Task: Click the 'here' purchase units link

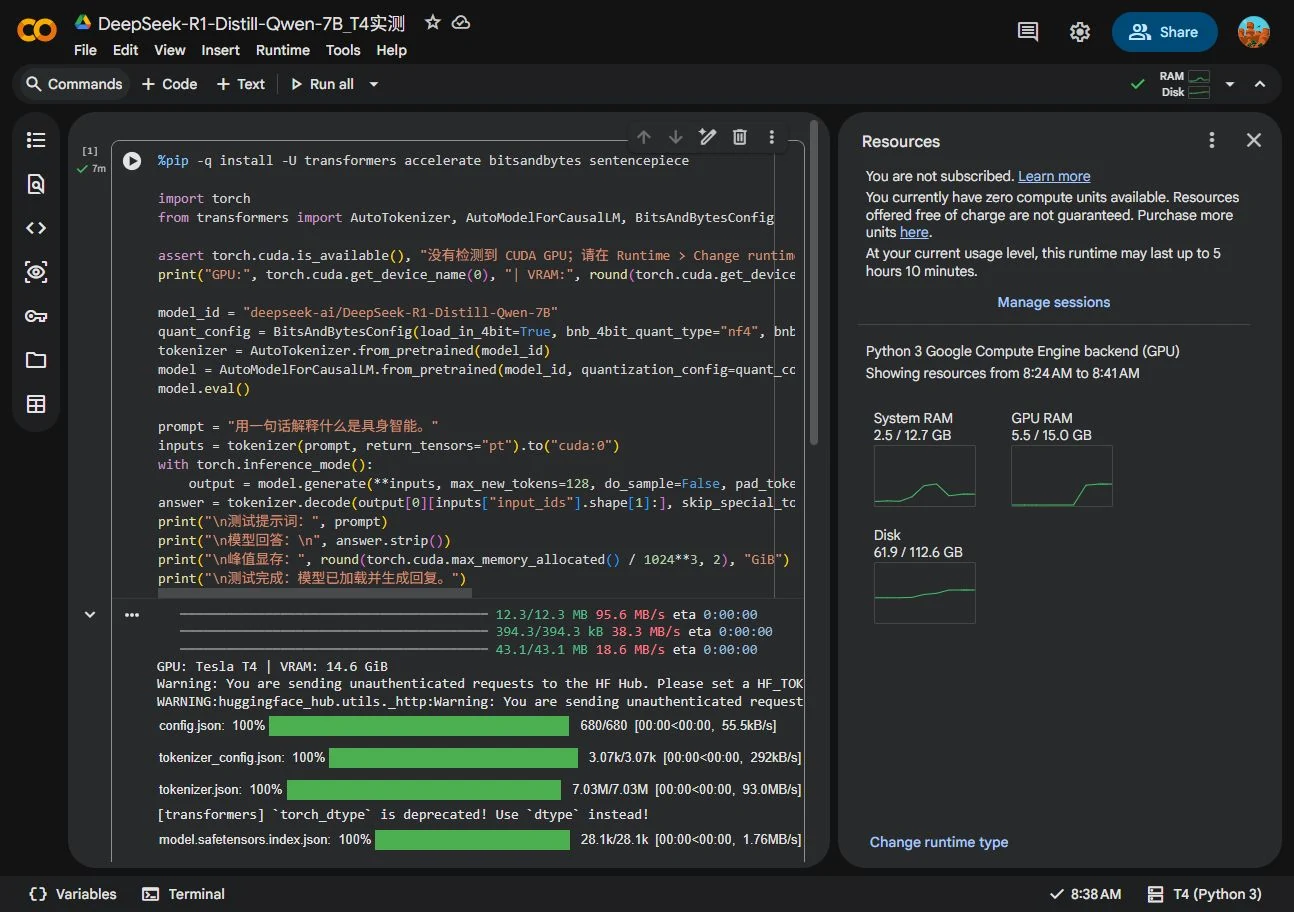Action: point(914,232)
